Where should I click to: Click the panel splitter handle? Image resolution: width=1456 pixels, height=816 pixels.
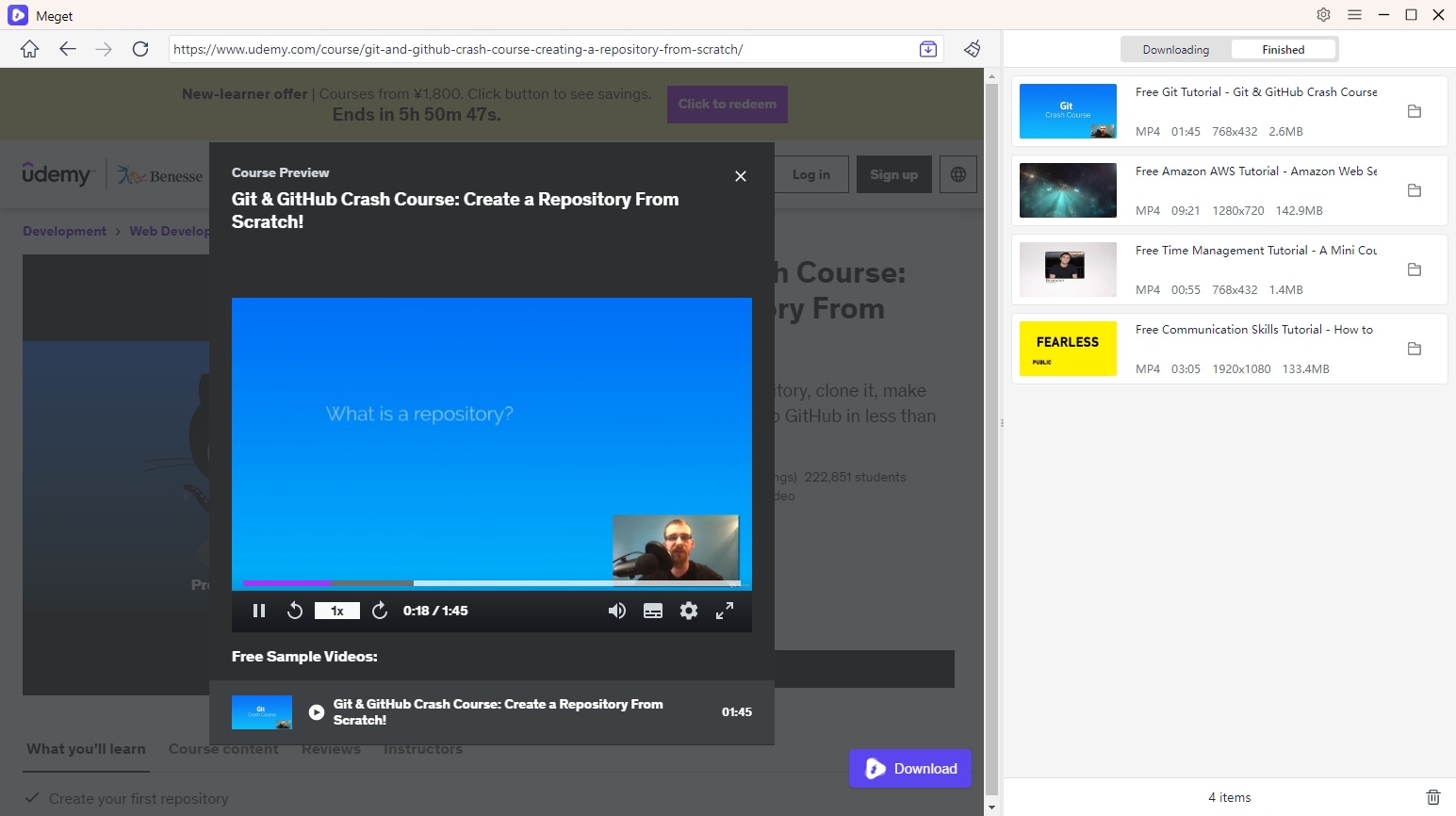[x=1002, y=423]
